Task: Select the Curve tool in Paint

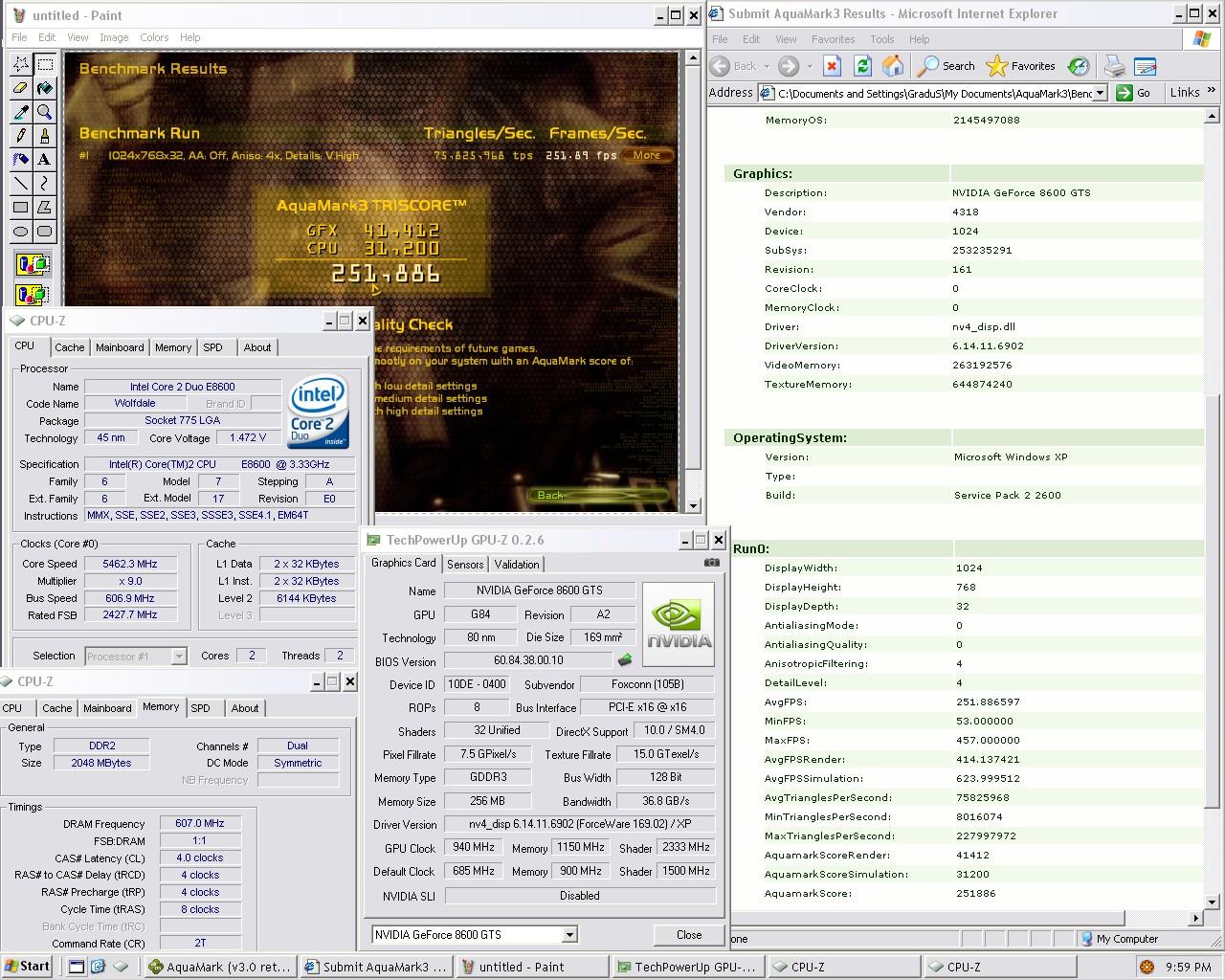Action: pos(44,184)
